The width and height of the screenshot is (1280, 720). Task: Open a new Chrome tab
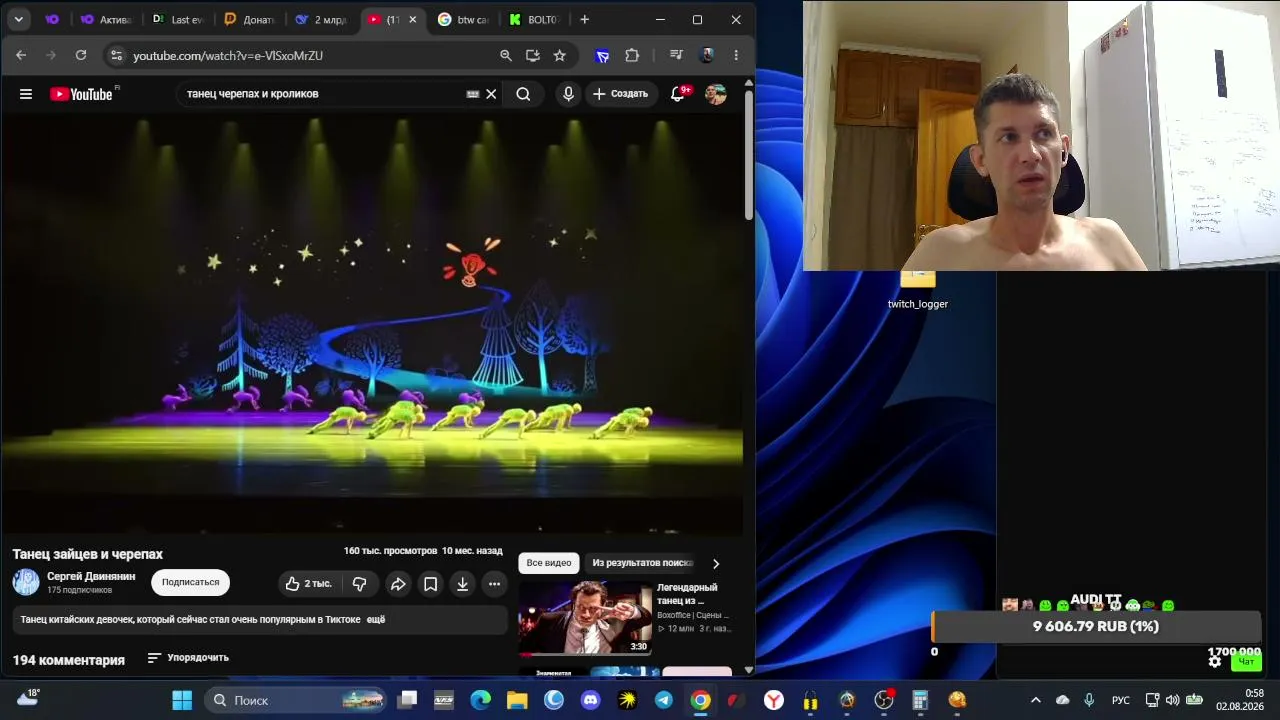click(585, 19)
